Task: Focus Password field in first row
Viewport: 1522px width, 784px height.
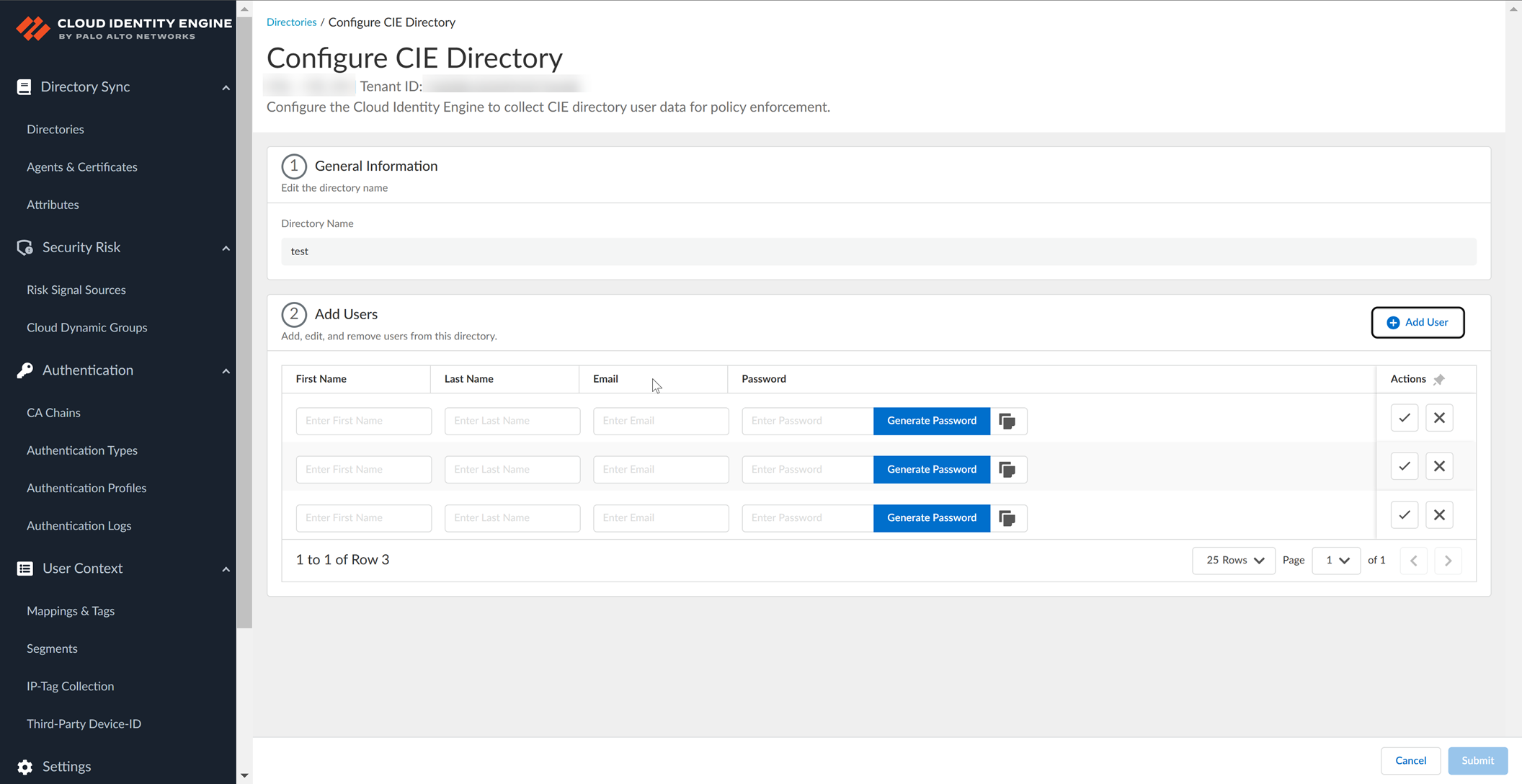Action: coord(808,421)
